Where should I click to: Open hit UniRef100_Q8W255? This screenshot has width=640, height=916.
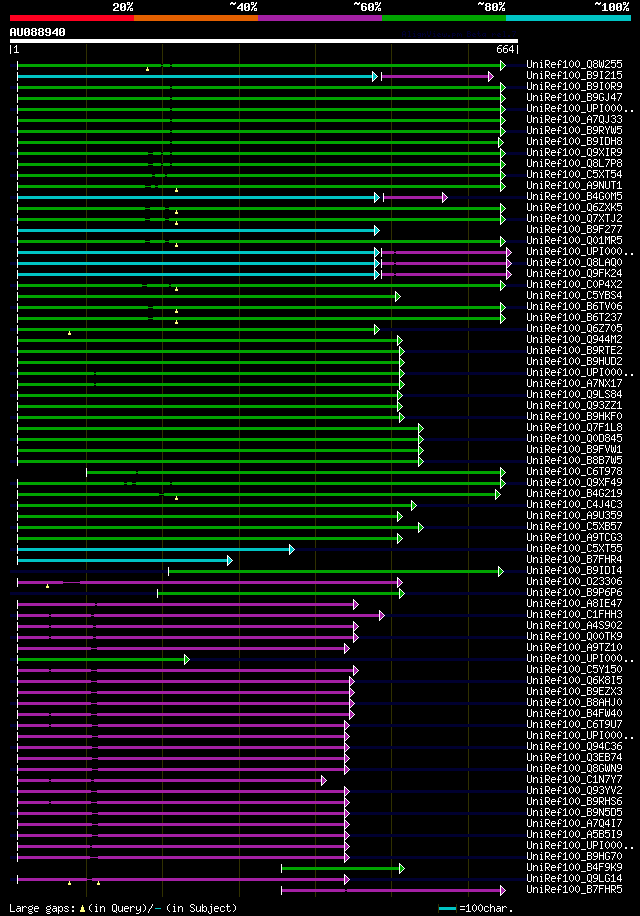(574, 65)
